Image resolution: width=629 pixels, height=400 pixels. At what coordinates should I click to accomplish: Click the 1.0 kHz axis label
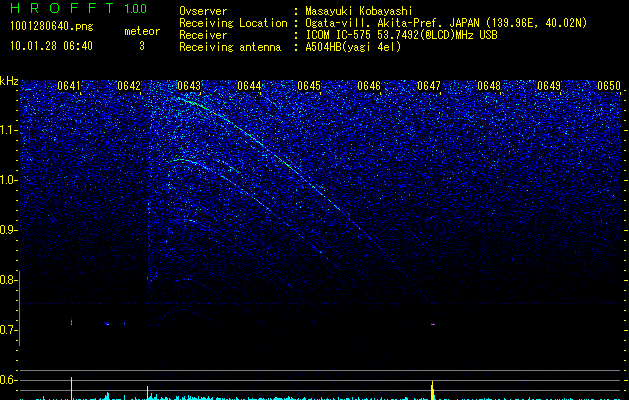pos(9,180)
